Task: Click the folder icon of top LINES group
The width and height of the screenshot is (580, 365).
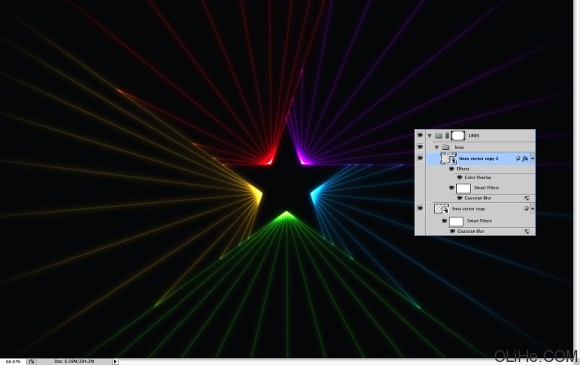Action: tap(438, 136)
